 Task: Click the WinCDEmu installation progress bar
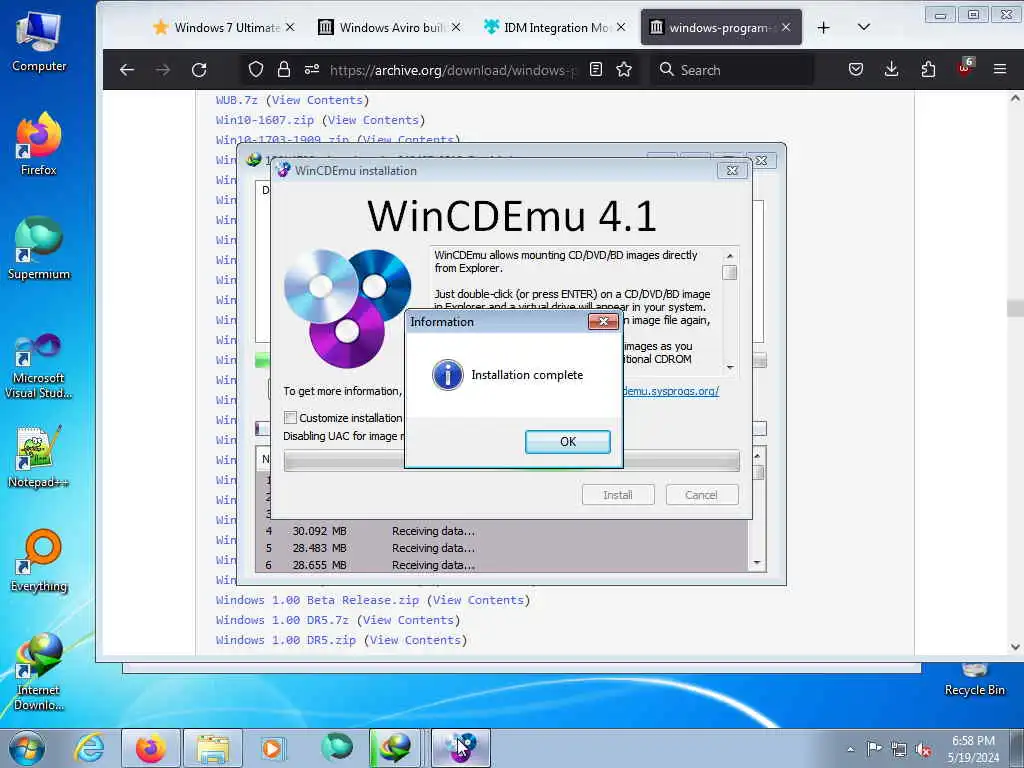click(511, 460)
